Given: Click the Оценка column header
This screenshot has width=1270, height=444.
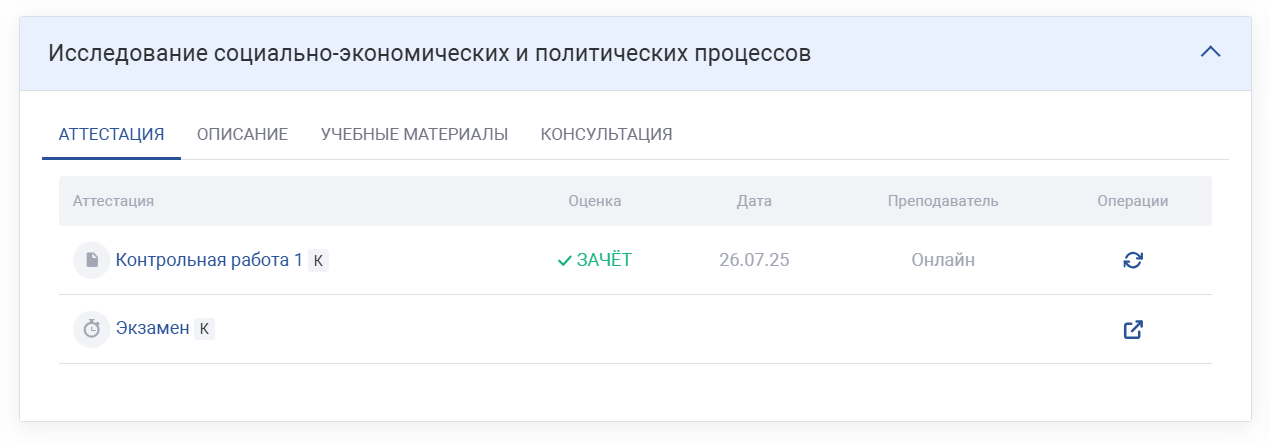Looking at the screenshot, I should (x=594, y=201).
